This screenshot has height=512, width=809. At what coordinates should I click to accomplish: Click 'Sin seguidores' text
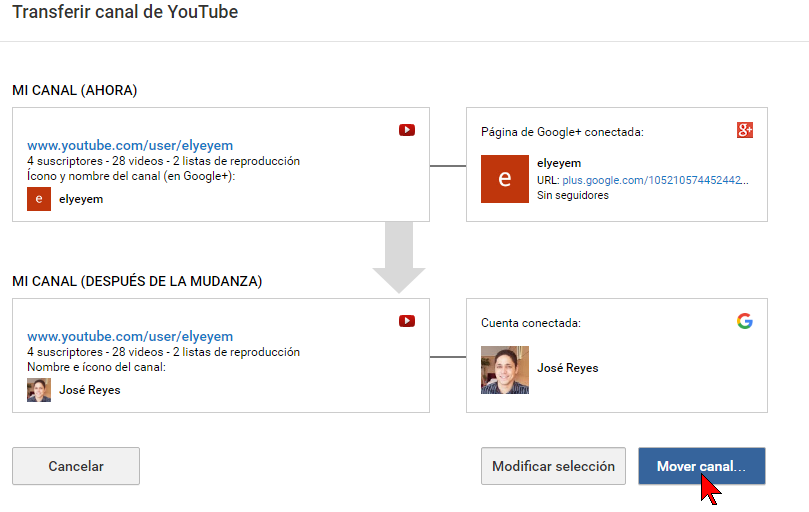(x=573, y=195)
